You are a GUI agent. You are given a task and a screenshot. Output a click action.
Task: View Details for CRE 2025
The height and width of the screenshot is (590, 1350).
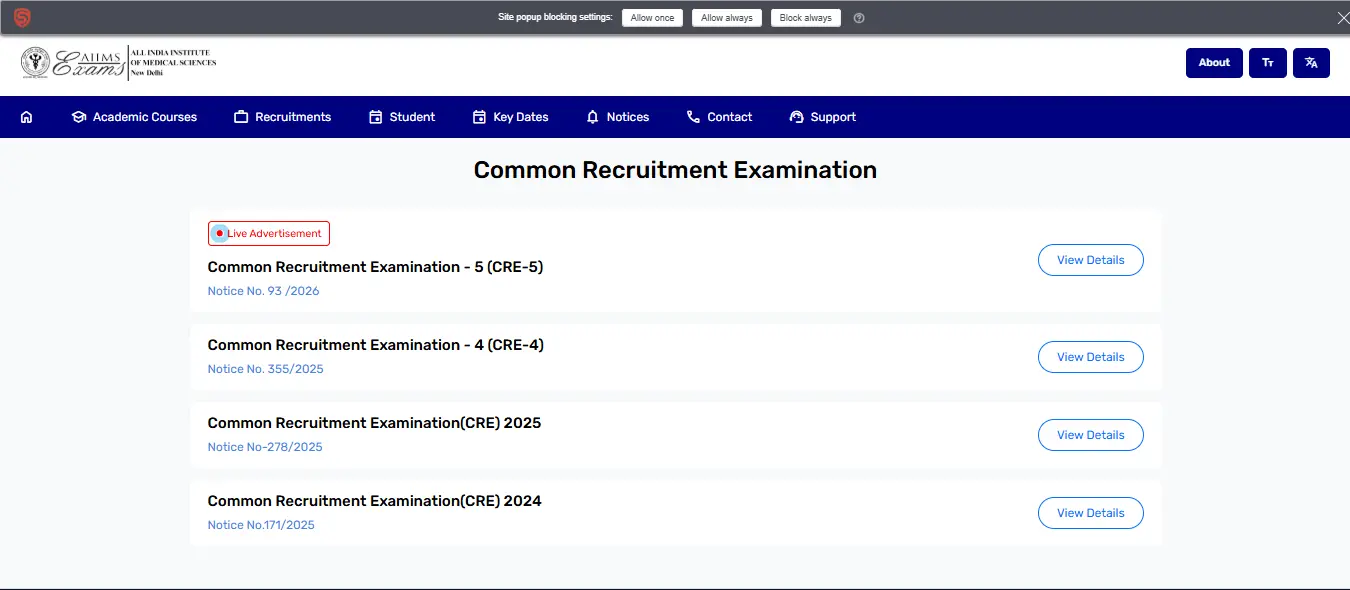pyautogui.click(x=1091, y=435)
